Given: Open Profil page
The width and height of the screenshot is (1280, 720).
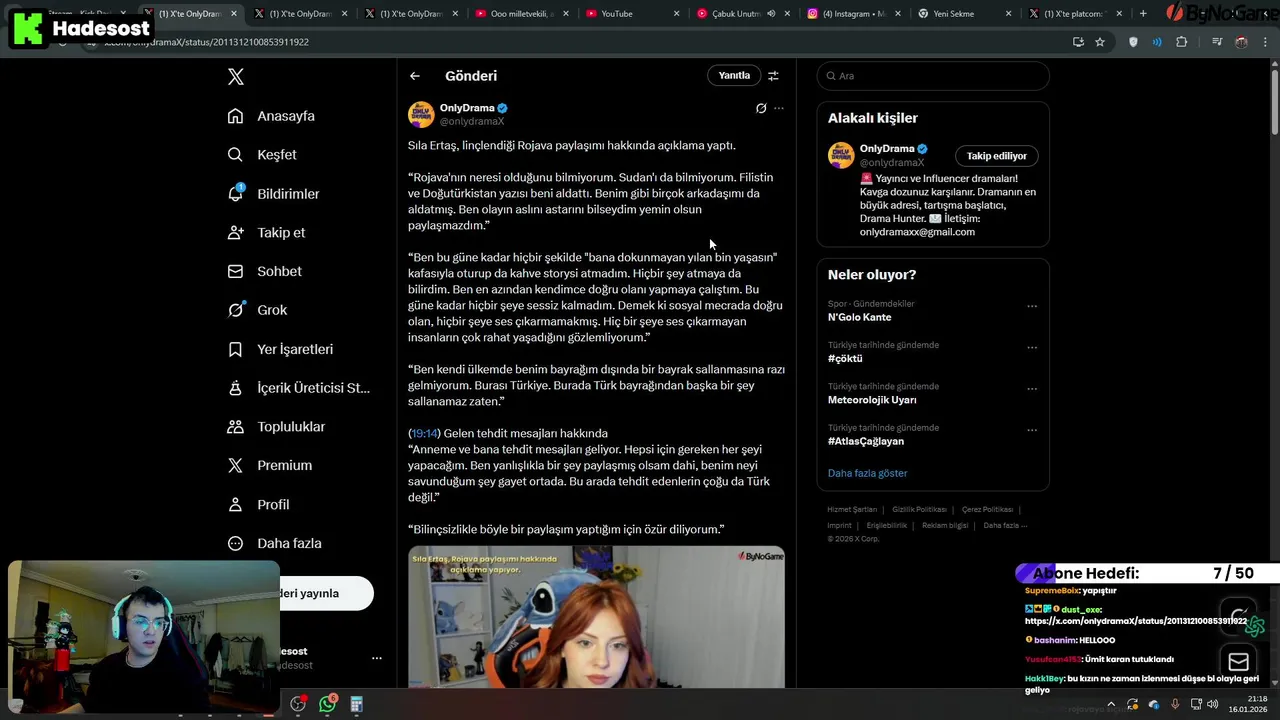Looking at the screenshot, I should point(258,505).
